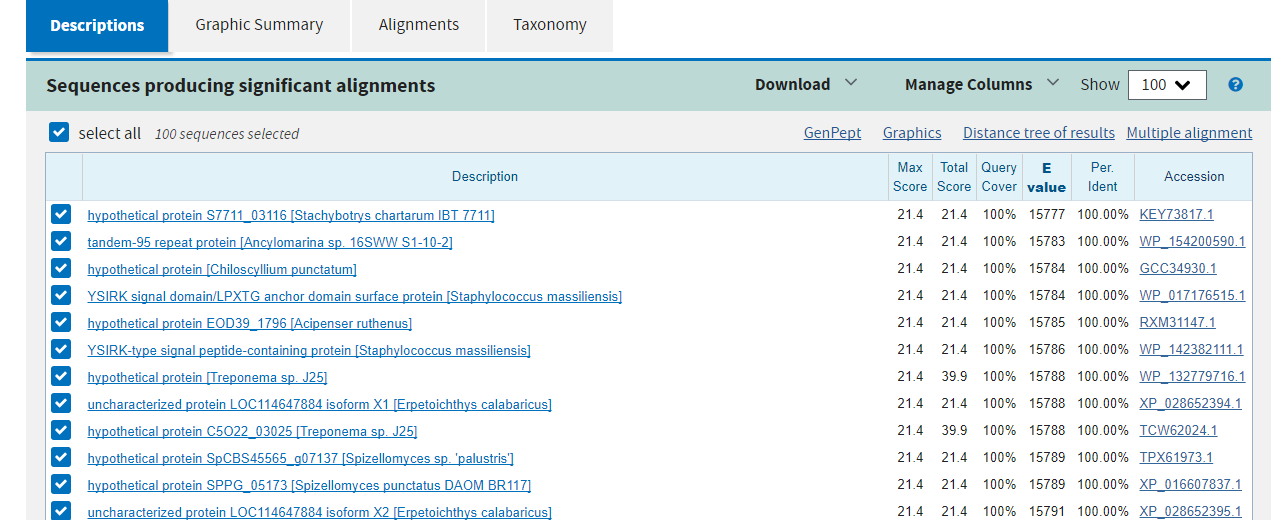The image size is (1282, 520).
Task: Switch to the Graphic Summary tab
Action: click(x=259, y=25)
